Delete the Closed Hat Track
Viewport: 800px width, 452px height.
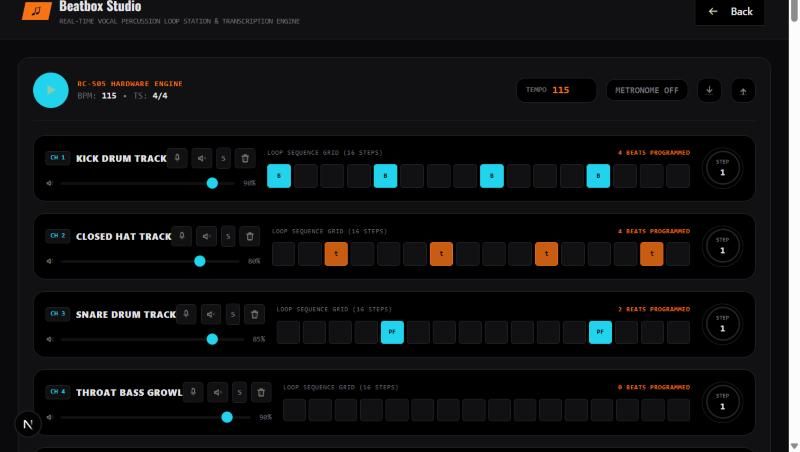pos(249,236)
